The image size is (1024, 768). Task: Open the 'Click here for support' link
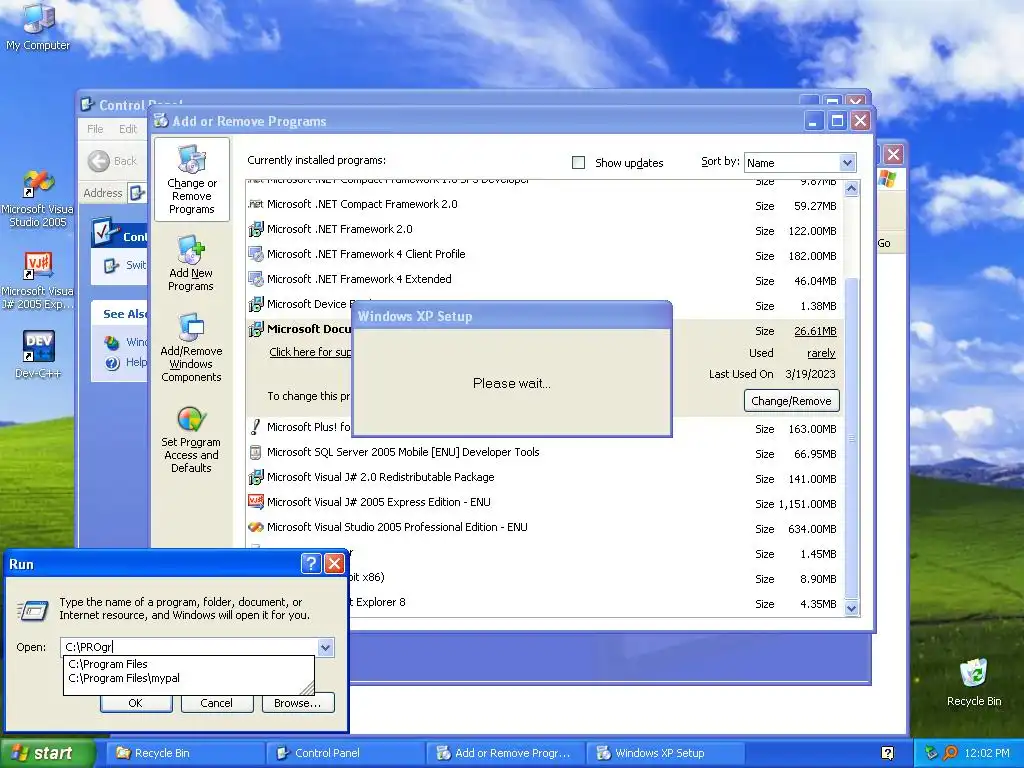(x=310, y=352)
